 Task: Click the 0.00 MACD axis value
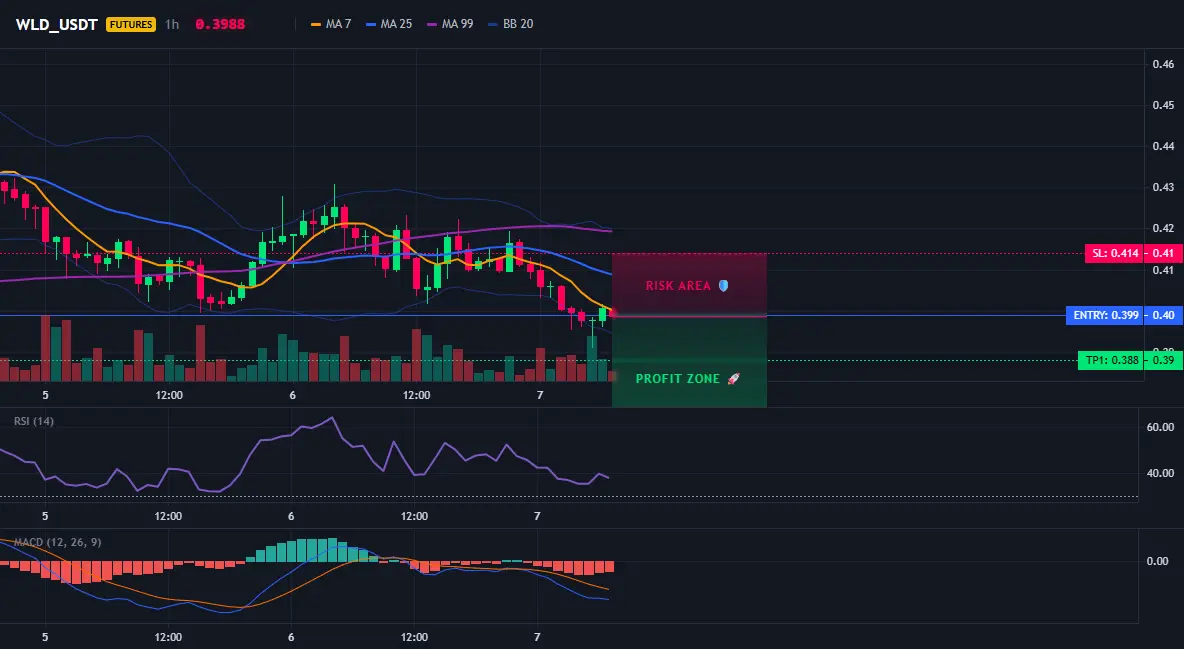[1158, 561]
